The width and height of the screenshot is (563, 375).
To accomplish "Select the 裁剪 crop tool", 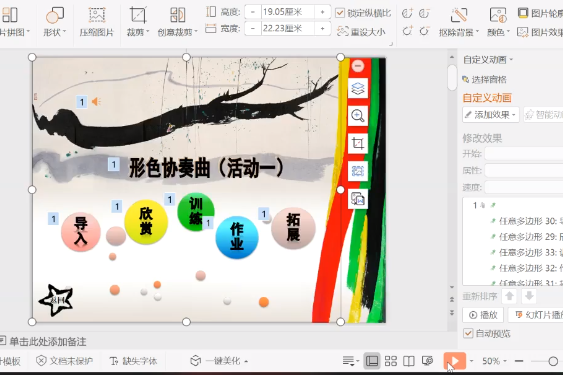I will [138, 22].
